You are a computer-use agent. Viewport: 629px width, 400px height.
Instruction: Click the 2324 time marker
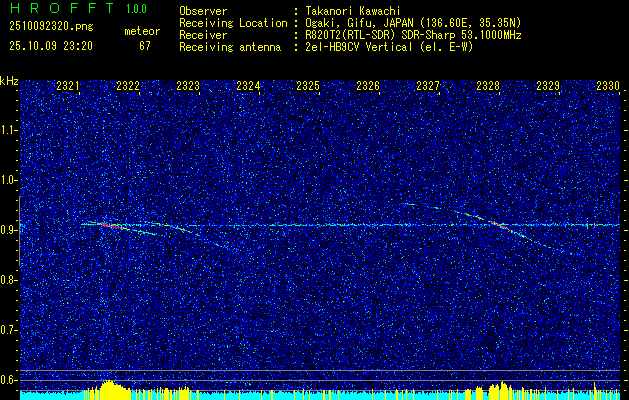click(248, 85)
